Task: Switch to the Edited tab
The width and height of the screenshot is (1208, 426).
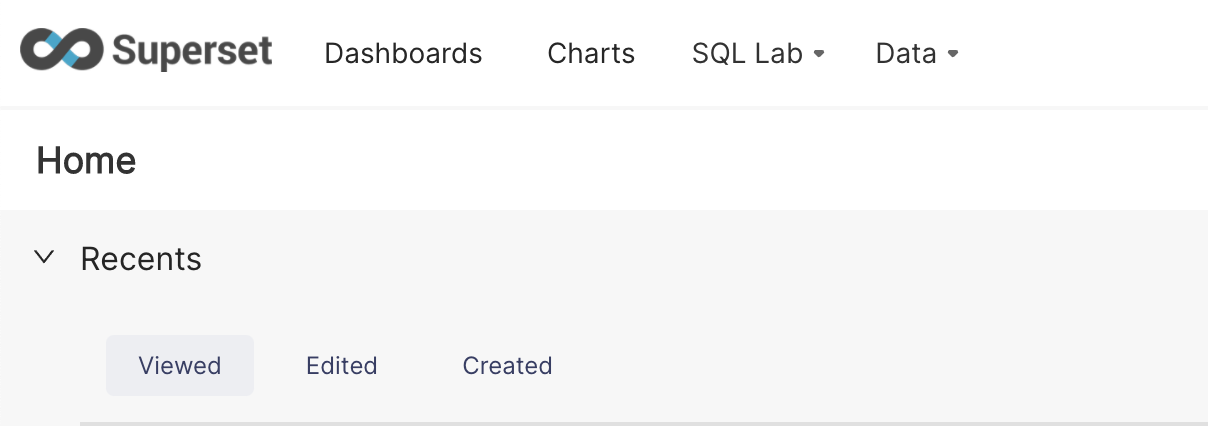Action: tap(342, 365)
